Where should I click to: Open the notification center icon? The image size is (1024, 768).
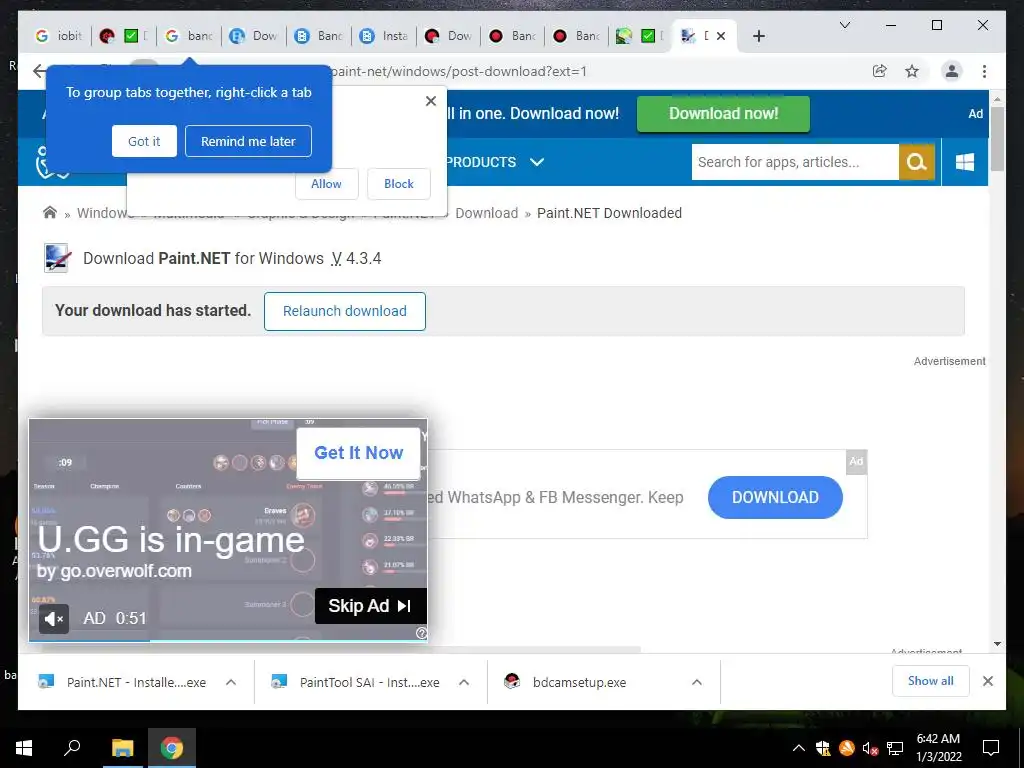pyautogui.click(x=991, y=748)
